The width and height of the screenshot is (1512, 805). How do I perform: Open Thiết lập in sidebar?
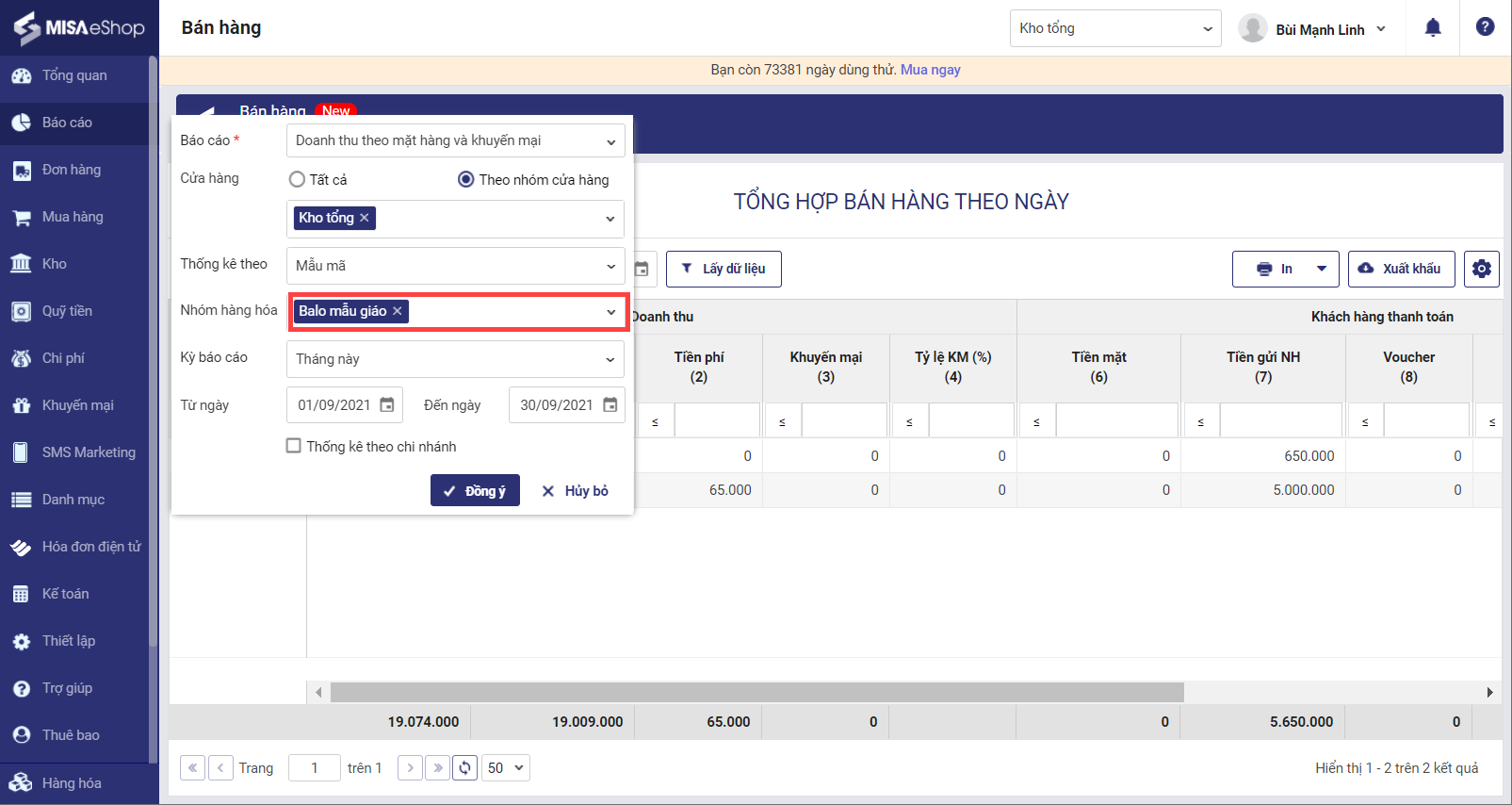[x=74, y=641]
